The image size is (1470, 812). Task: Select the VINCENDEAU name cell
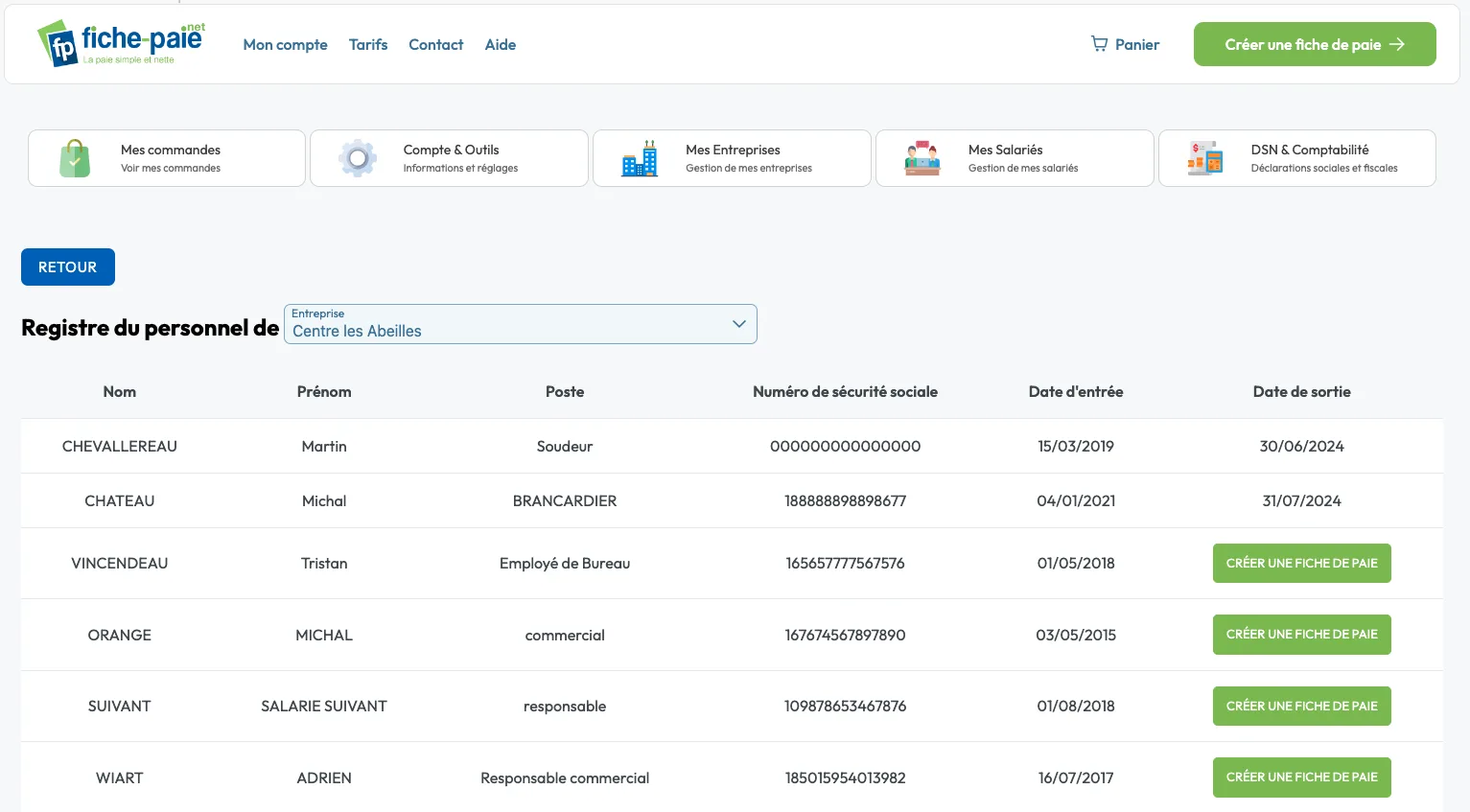click(120, 563)
